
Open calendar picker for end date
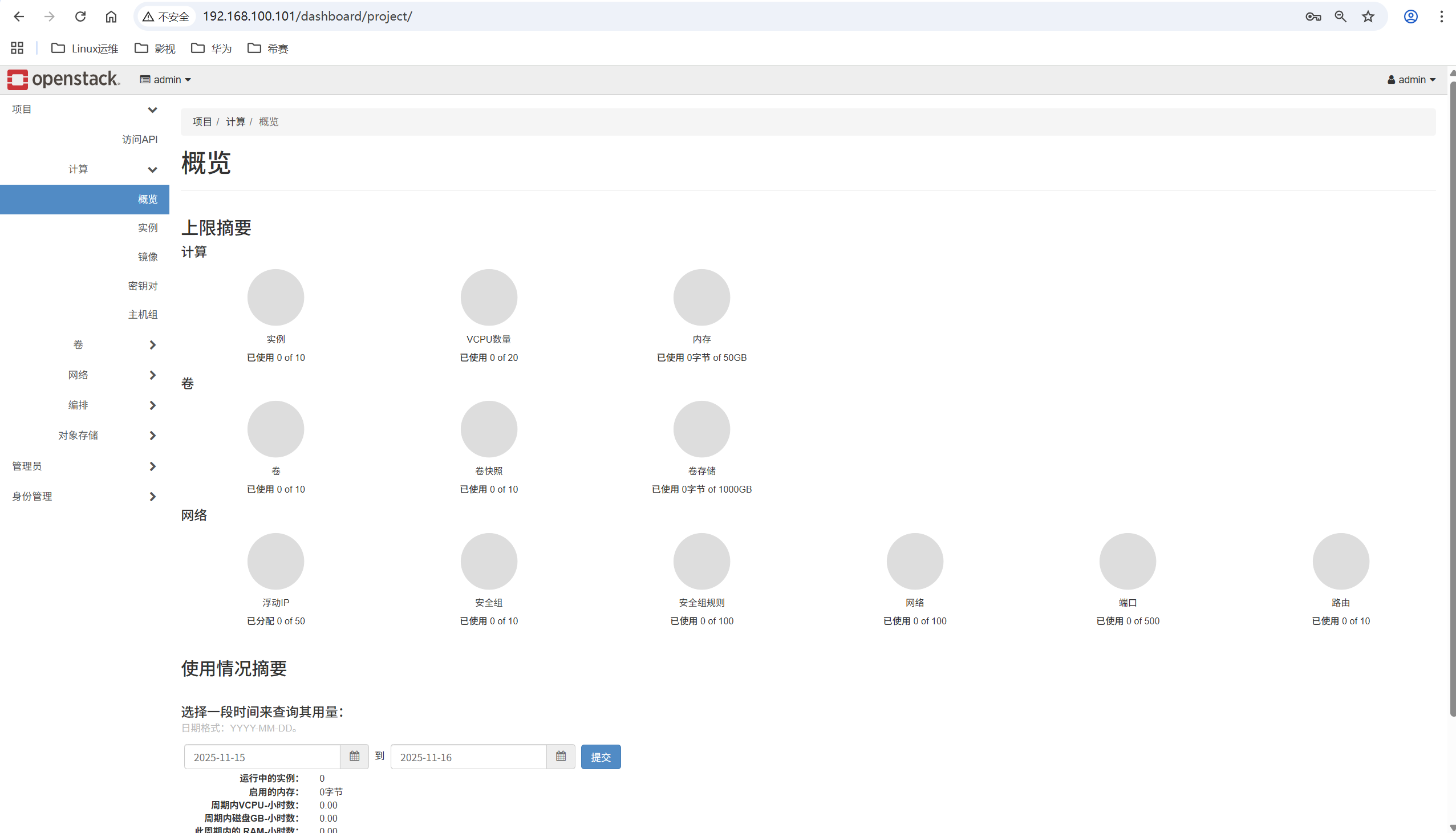click(561, 757)
